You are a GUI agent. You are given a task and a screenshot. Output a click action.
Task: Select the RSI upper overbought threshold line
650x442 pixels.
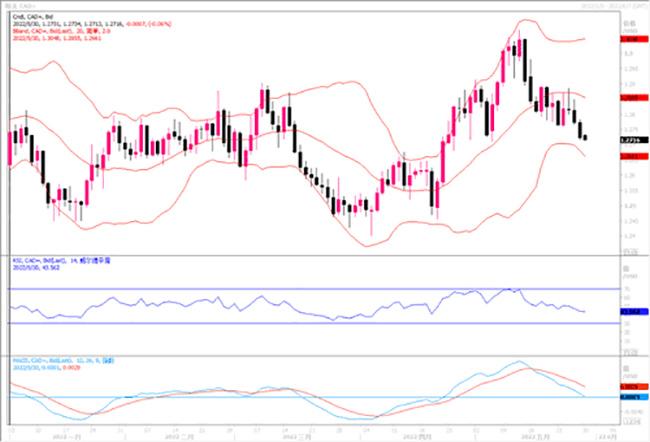click(x=300, y=289)
